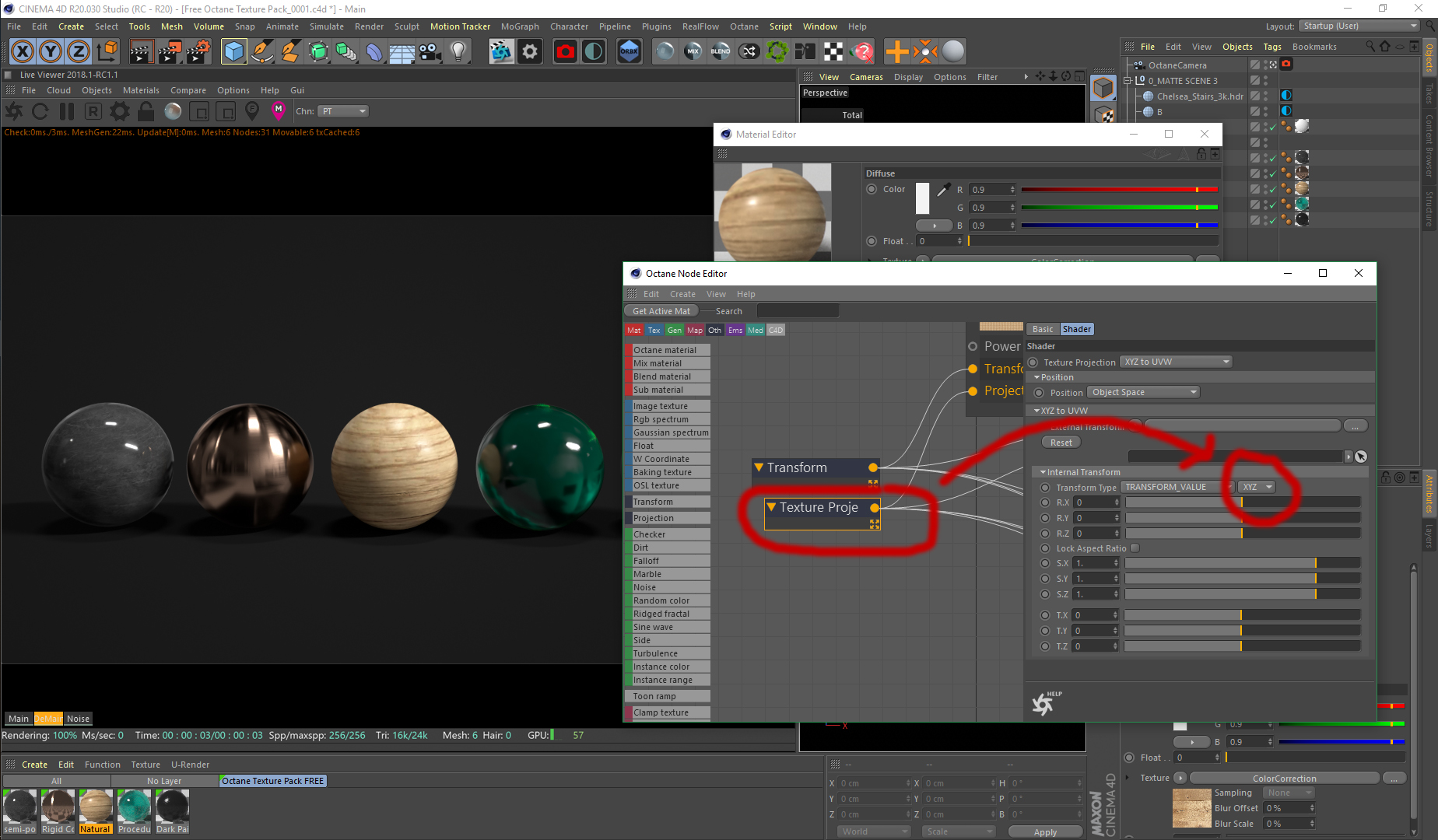Toggle the Live Viewer lock resolution icon
Viewport: 1438px width, 840px height.
(146, 111)
